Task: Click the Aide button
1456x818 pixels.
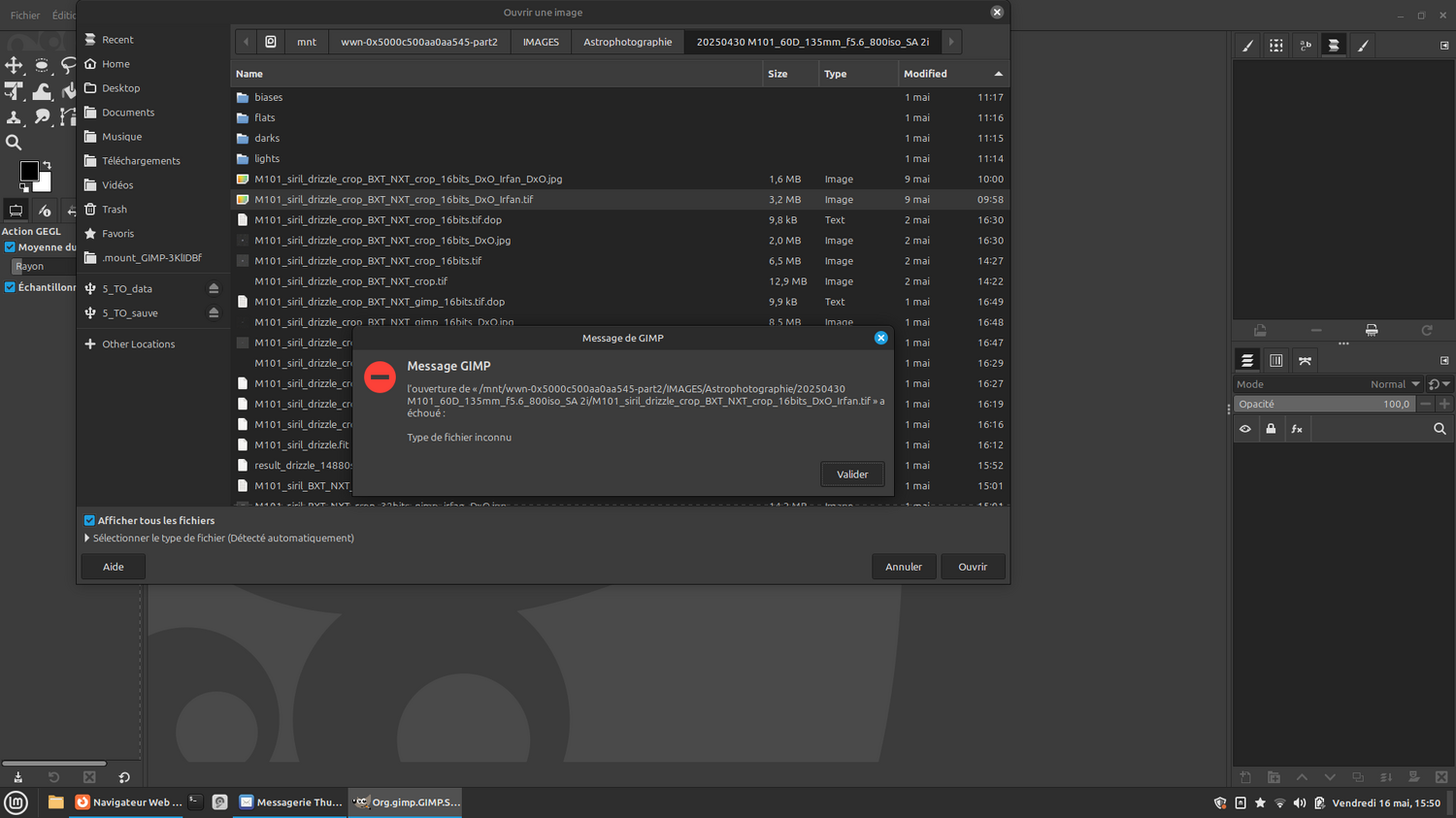Action: point(114,567)
